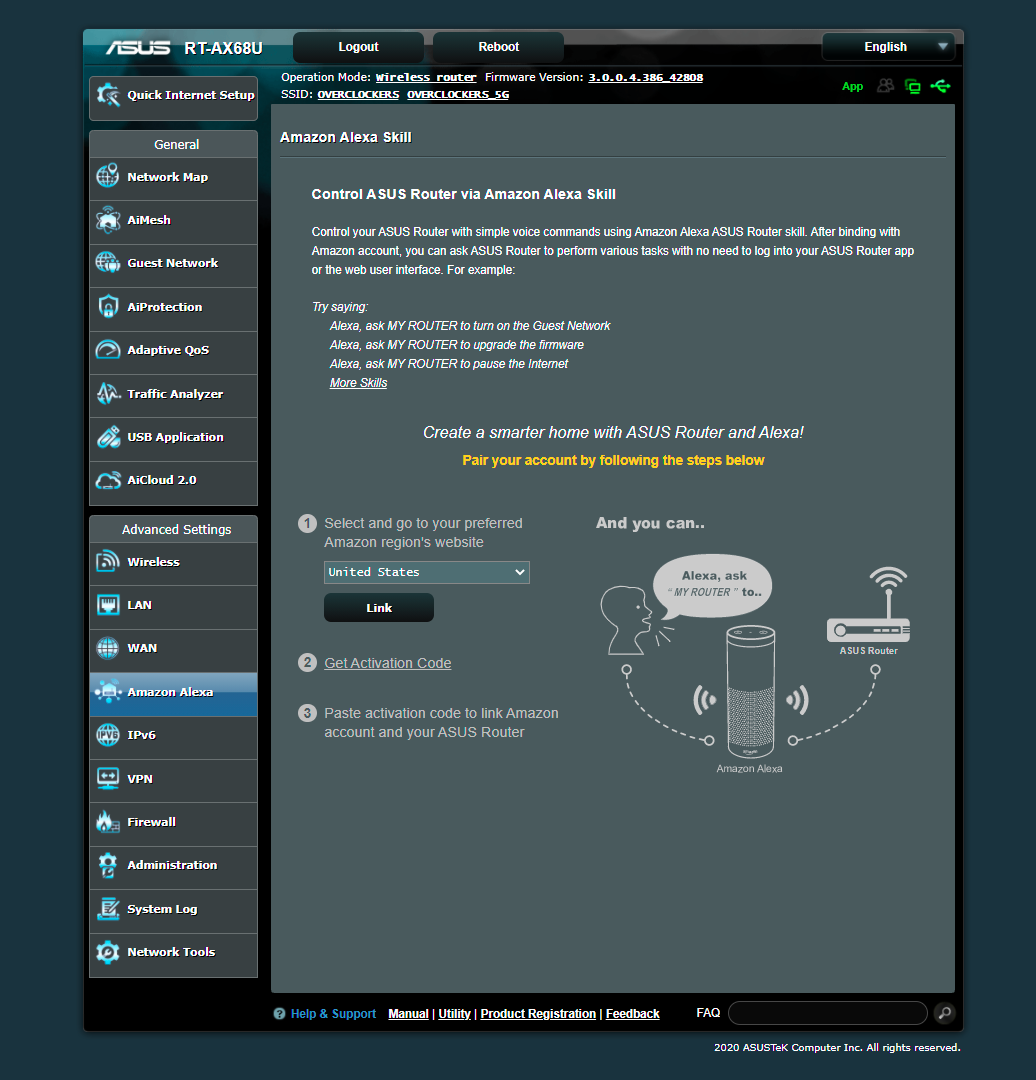
Task: Open Traffic Analyzer menu item
Action: (x=174, y=394)
